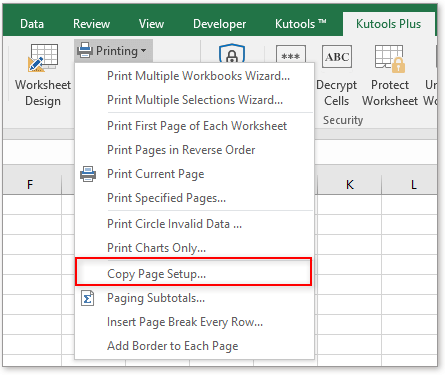Expand the Printing dropdown arrow
This screenshot has width=445, height=375.
point(144,51)
